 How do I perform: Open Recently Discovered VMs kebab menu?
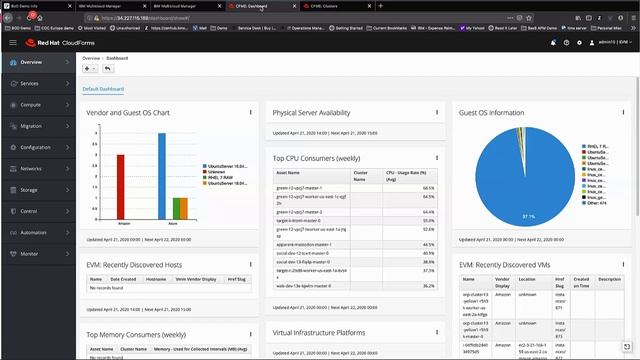(x=623, y=264)
